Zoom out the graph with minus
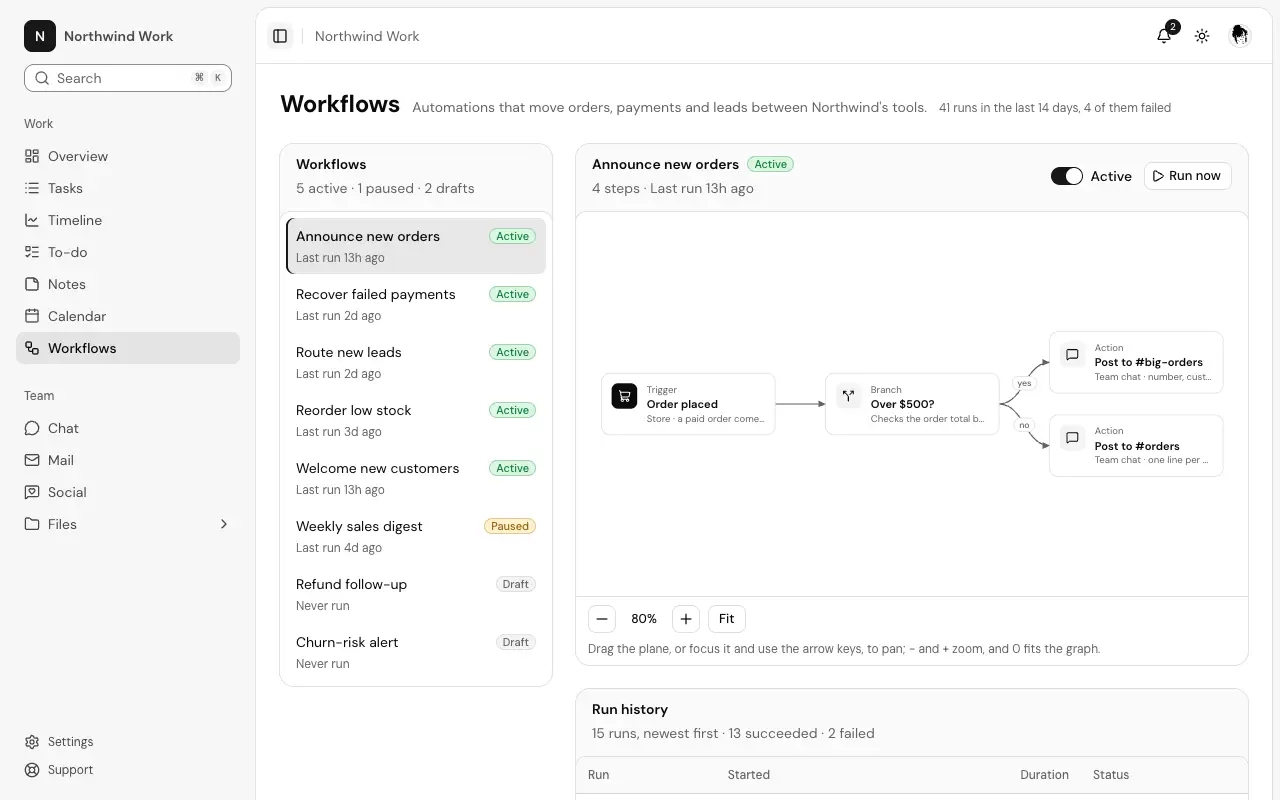 point(602,619)
